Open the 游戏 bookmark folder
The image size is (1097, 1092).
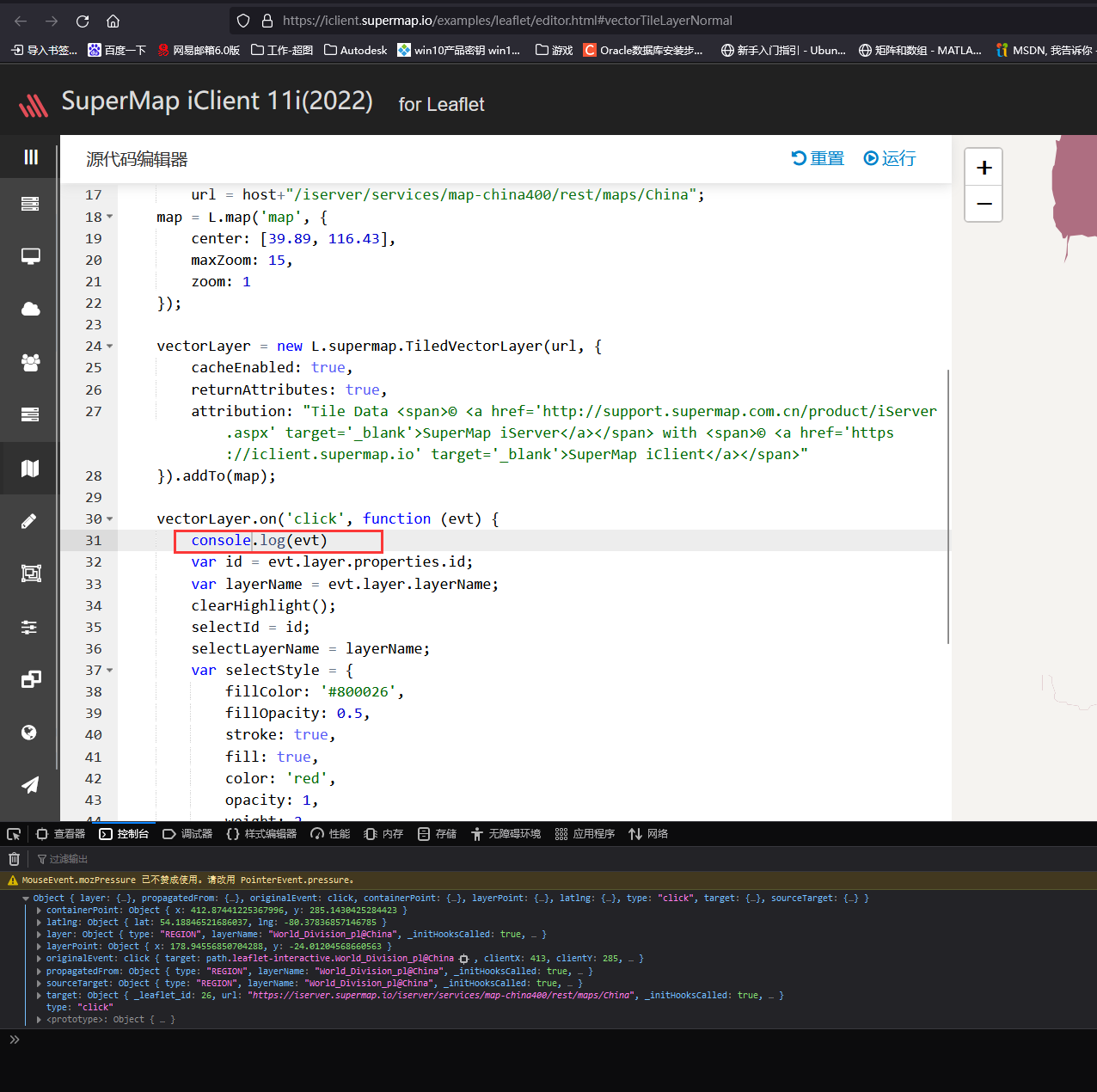pos(554,50)
